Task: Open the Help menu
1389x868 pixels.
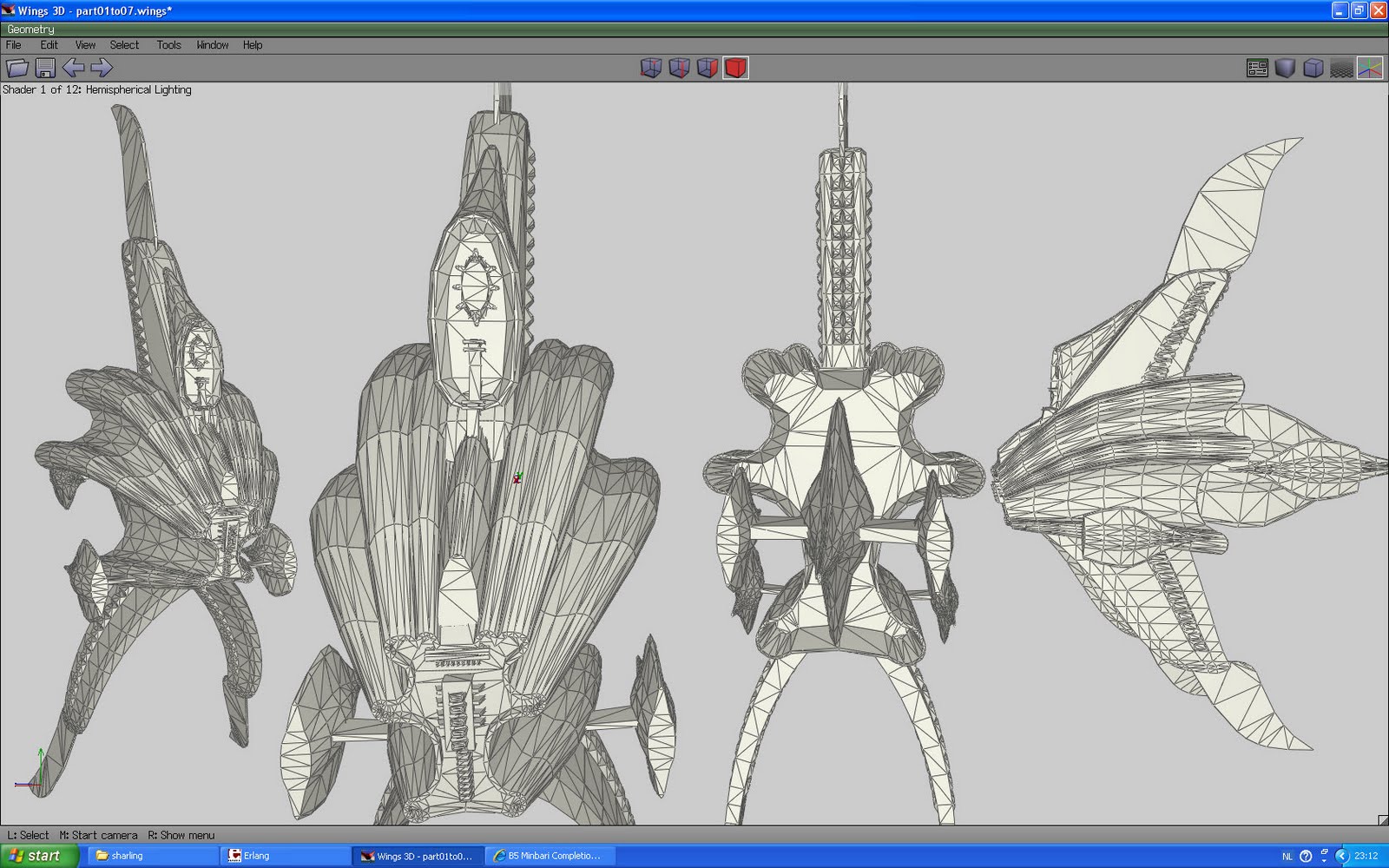Action: pos(253,45)
